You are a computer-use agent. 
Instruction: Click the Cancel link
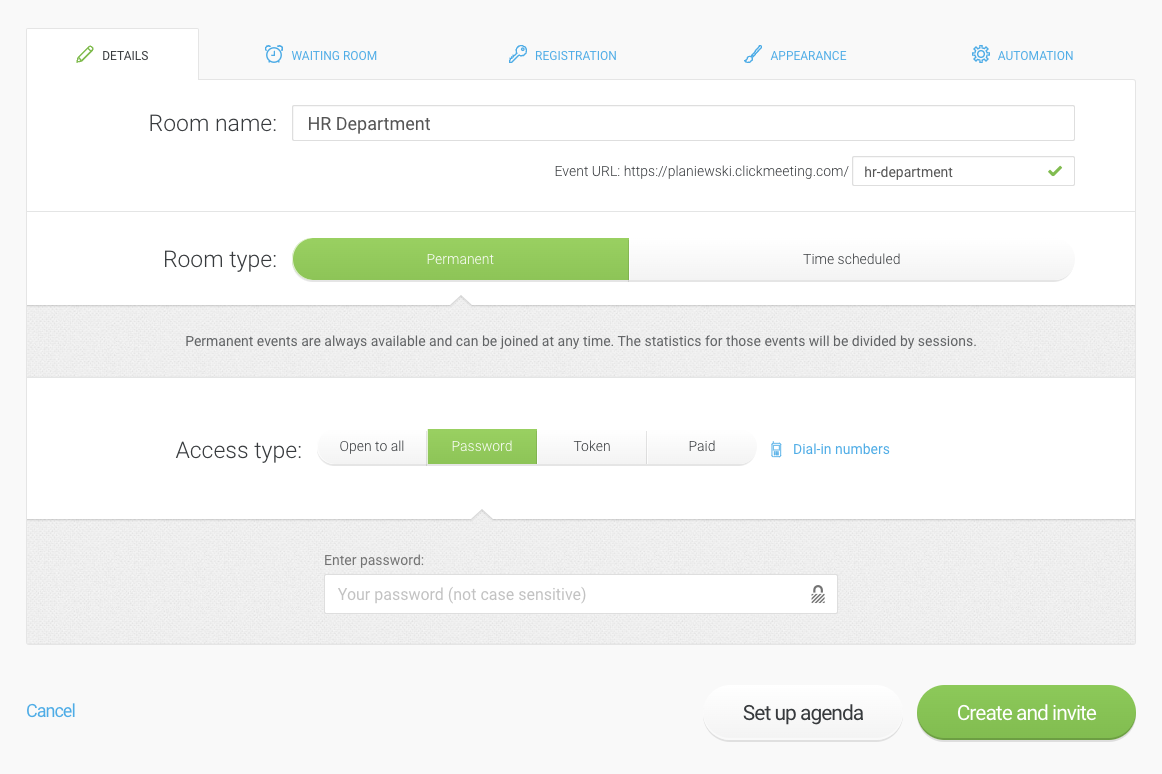(x=50, y=711)
